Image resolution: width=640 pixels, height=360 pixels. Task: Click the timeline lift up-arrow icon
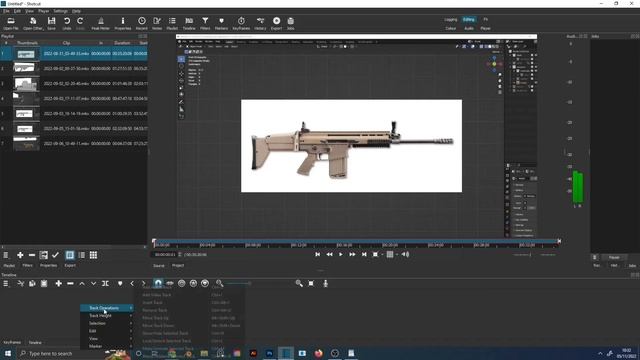(x=82, y=283)
